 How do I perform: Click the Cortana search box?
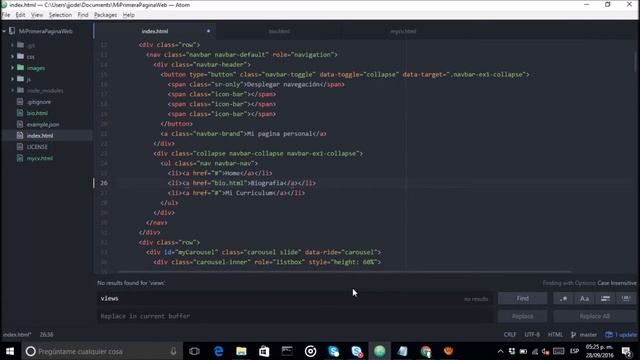pyautogui.click(x=102, y=351)
